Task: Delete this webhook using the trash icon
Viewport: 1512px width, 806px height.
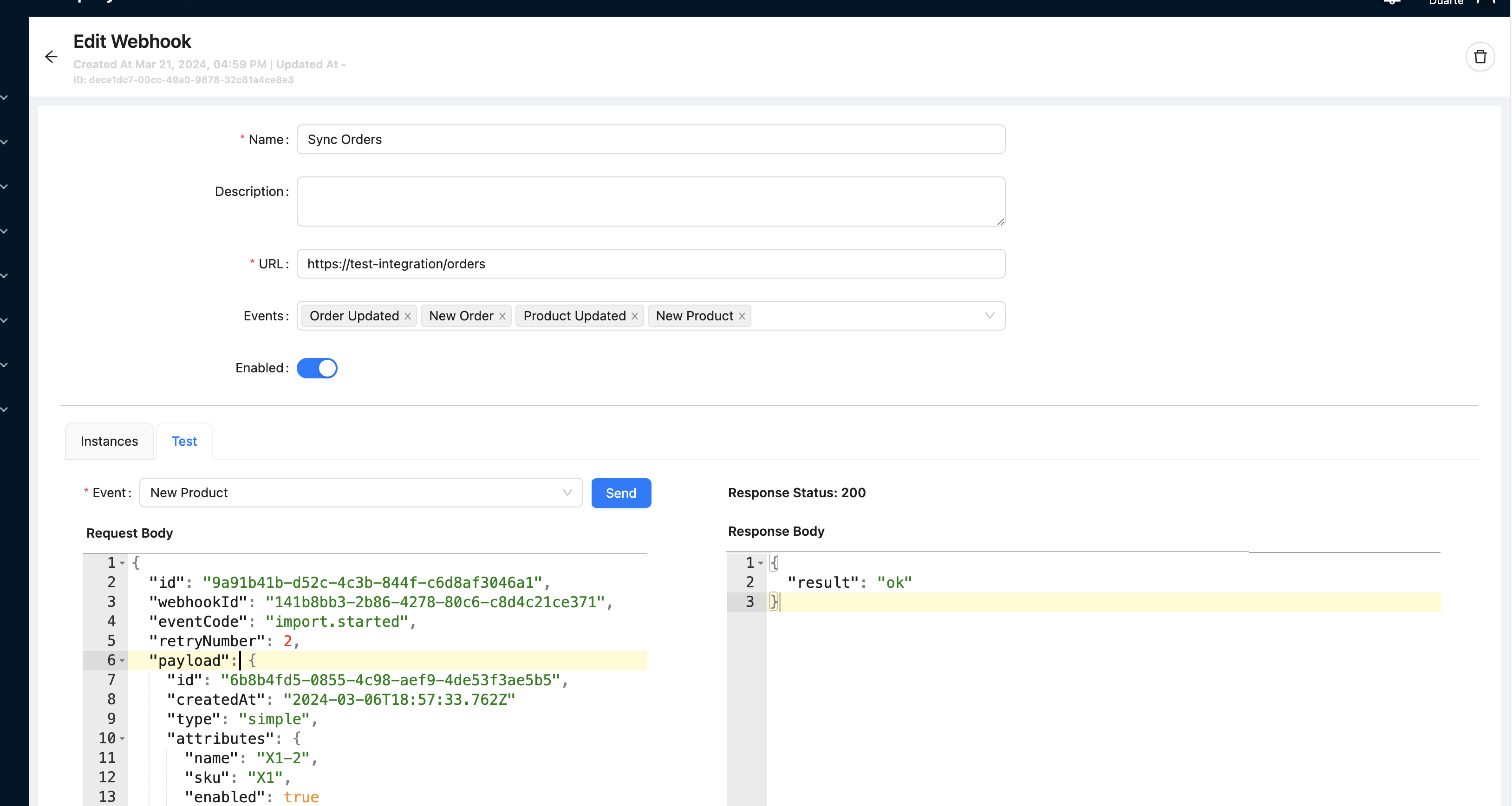Action: (x=1481, y=56)
